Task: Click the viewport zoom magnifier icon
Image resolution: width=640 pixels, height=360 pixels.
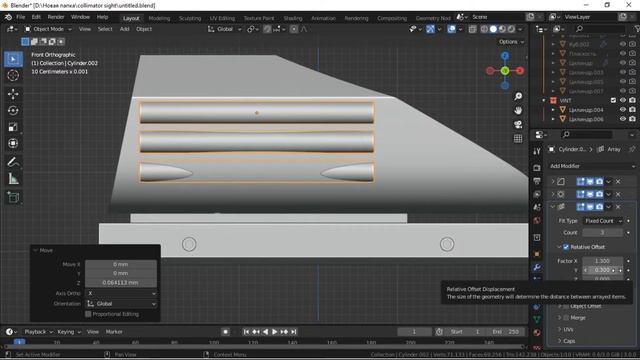Action: point(518,96)
